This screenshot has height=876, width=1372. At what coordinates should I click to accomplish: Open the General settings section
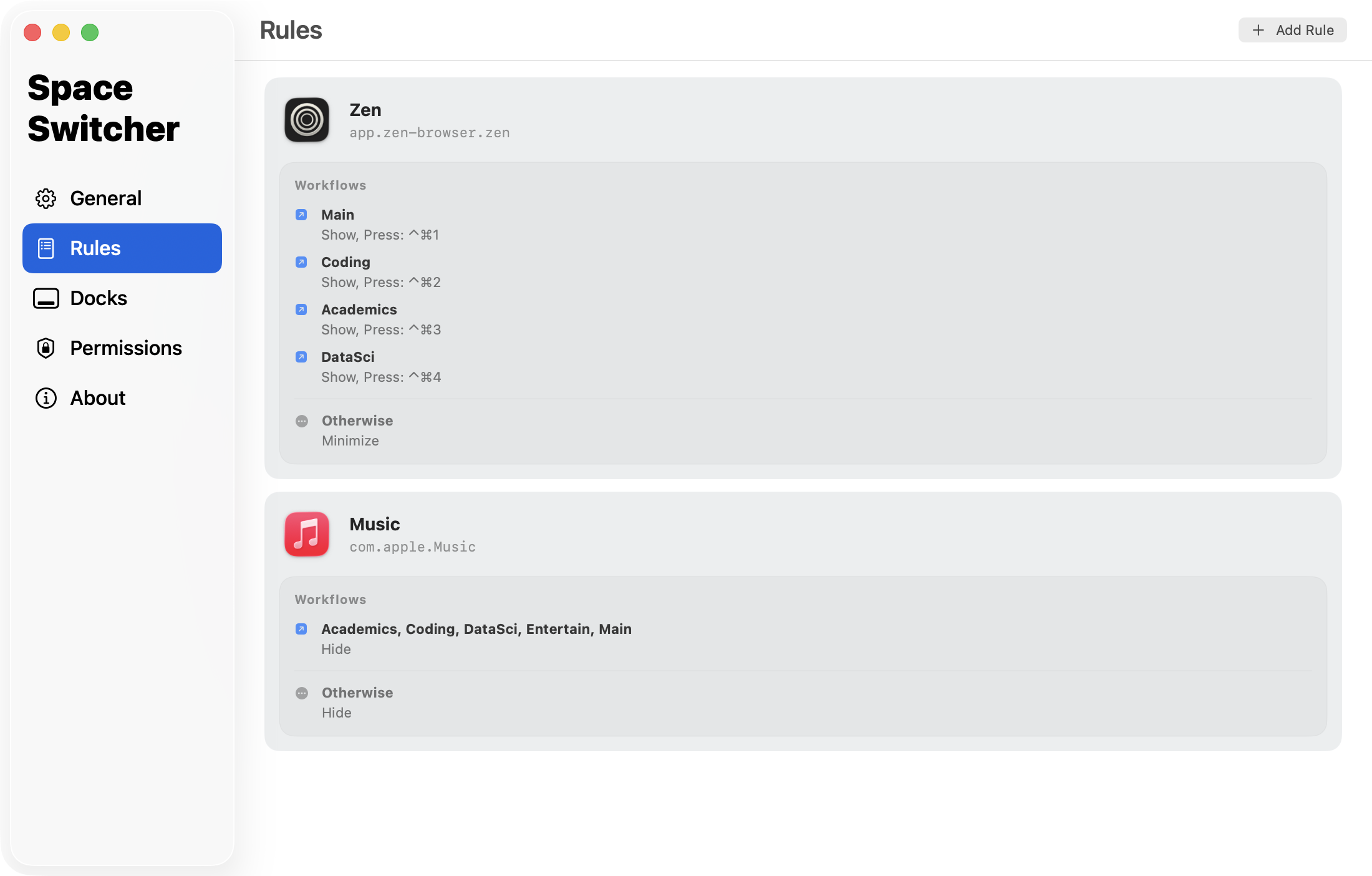[x=122, y=198]
